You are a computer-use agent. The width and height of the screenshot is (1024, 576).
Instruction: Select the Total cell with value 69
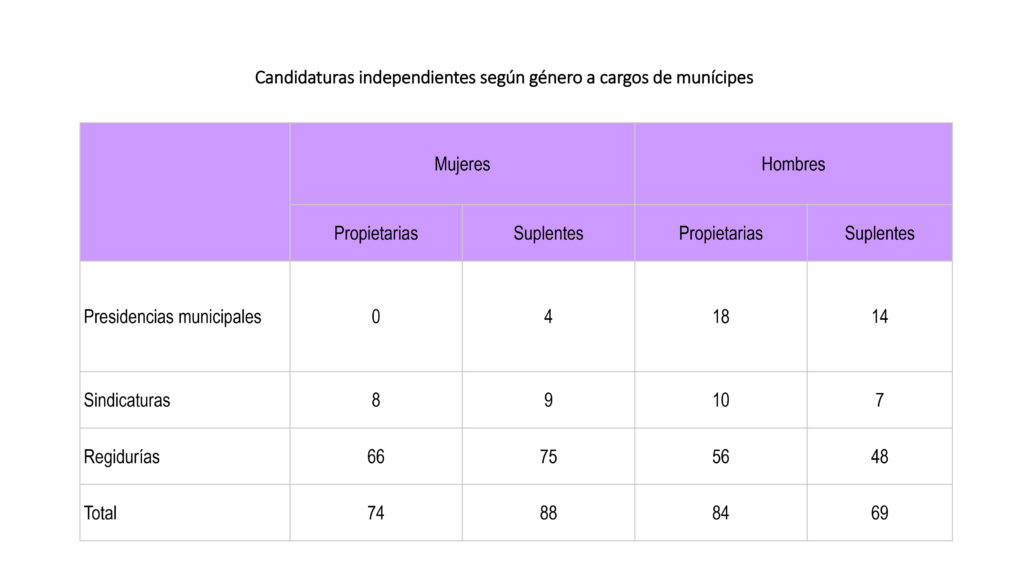pos(879,513)
